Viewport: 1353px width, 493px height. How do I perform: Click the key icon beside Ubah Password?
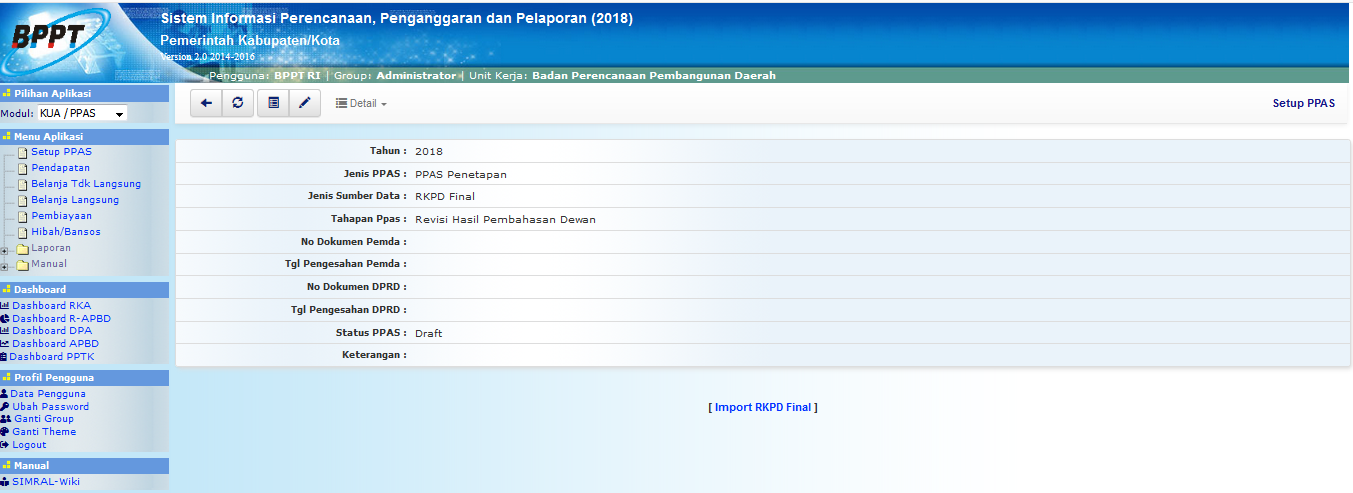coord(5,407)
